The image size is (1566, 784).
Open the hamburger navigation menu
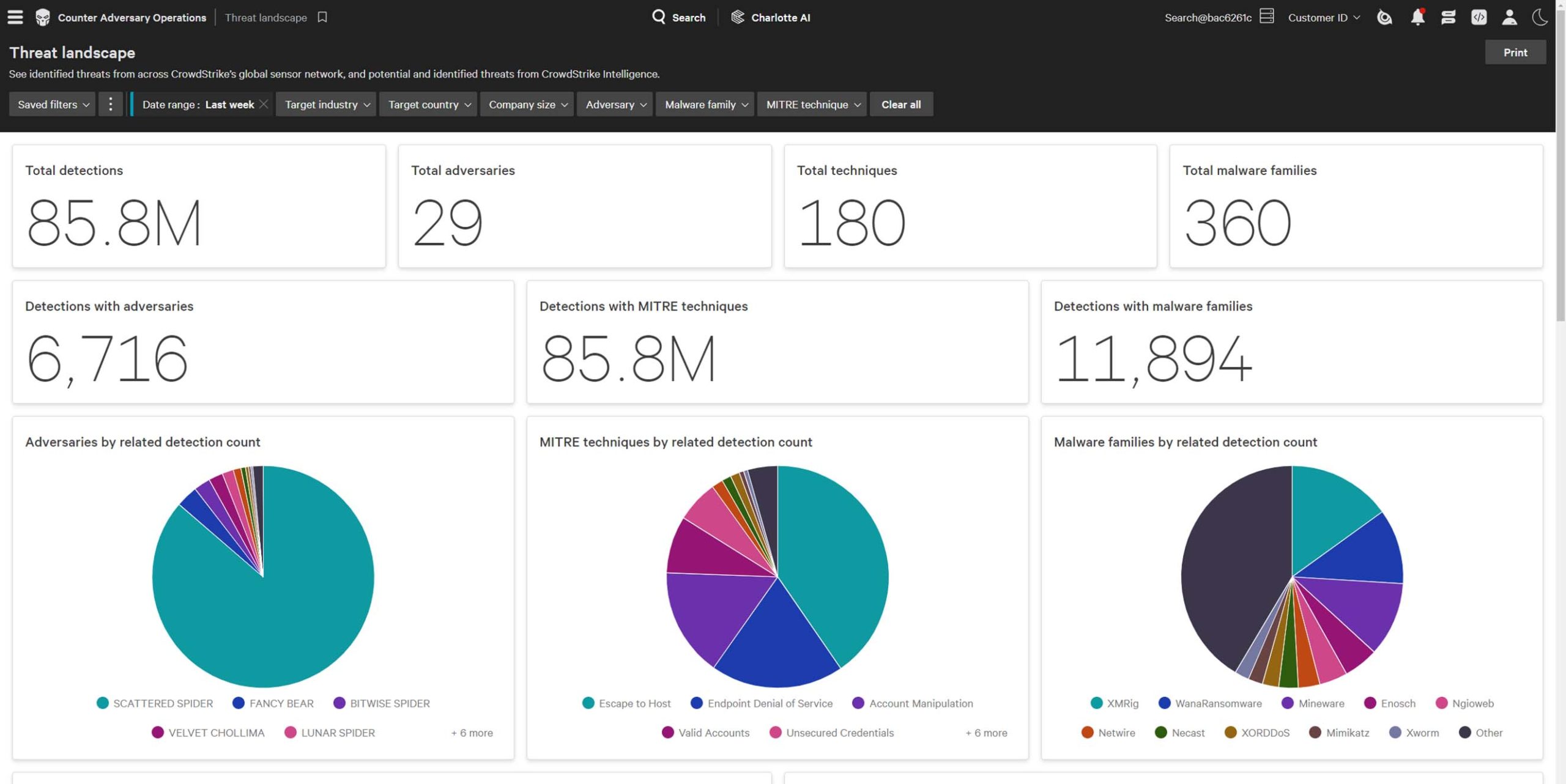(15, 17)
